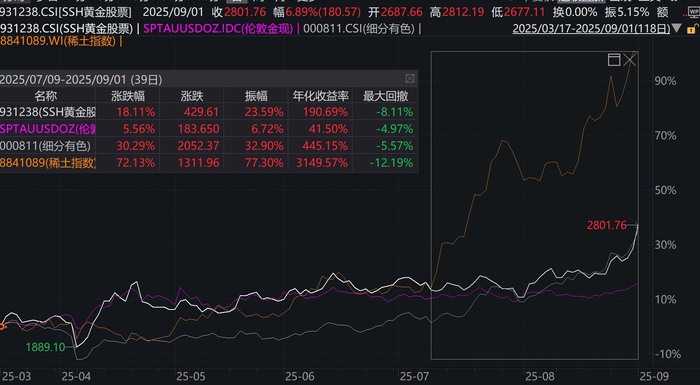Close the interval statistics table panel
The width and height of the screenshot is (700, 385).
coord(410,79)
